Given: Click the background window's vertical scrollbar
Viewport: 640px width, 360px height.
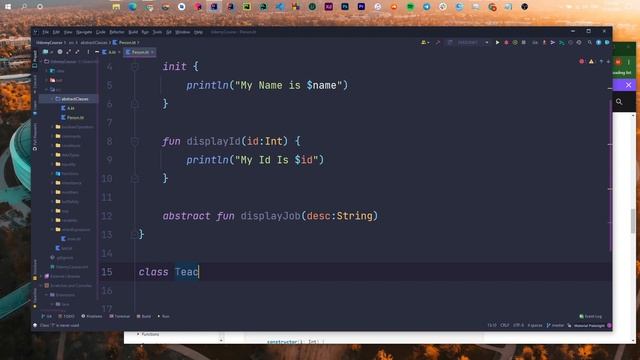Looking at the screenshot, I should [x=633, y=222].
